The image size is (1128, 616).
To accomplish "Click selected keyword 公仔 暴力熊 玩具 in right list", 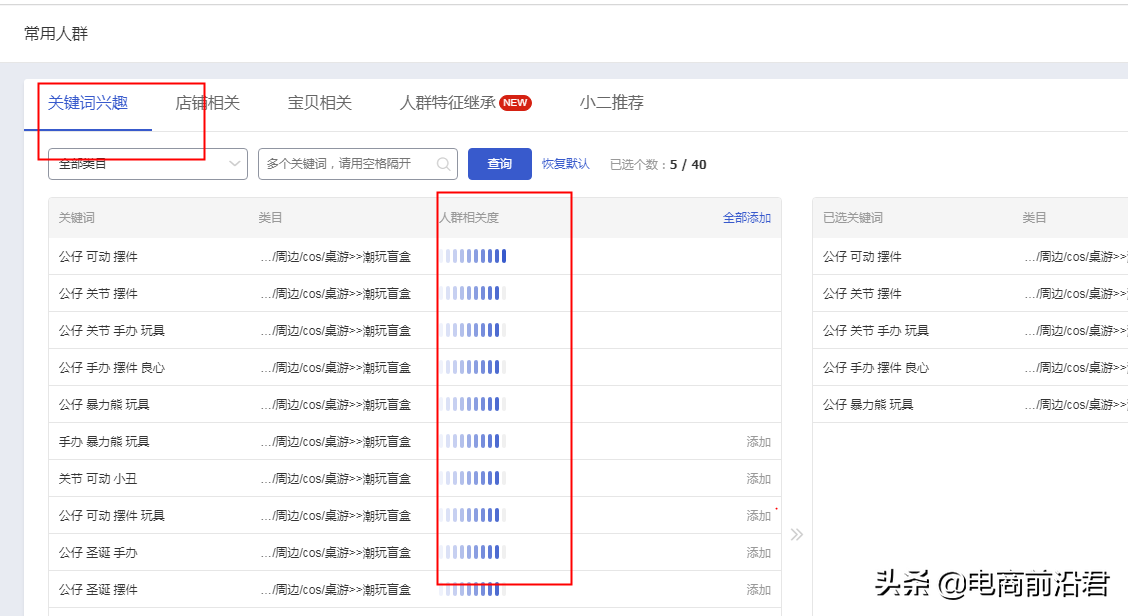I will [x=868, y=404].
